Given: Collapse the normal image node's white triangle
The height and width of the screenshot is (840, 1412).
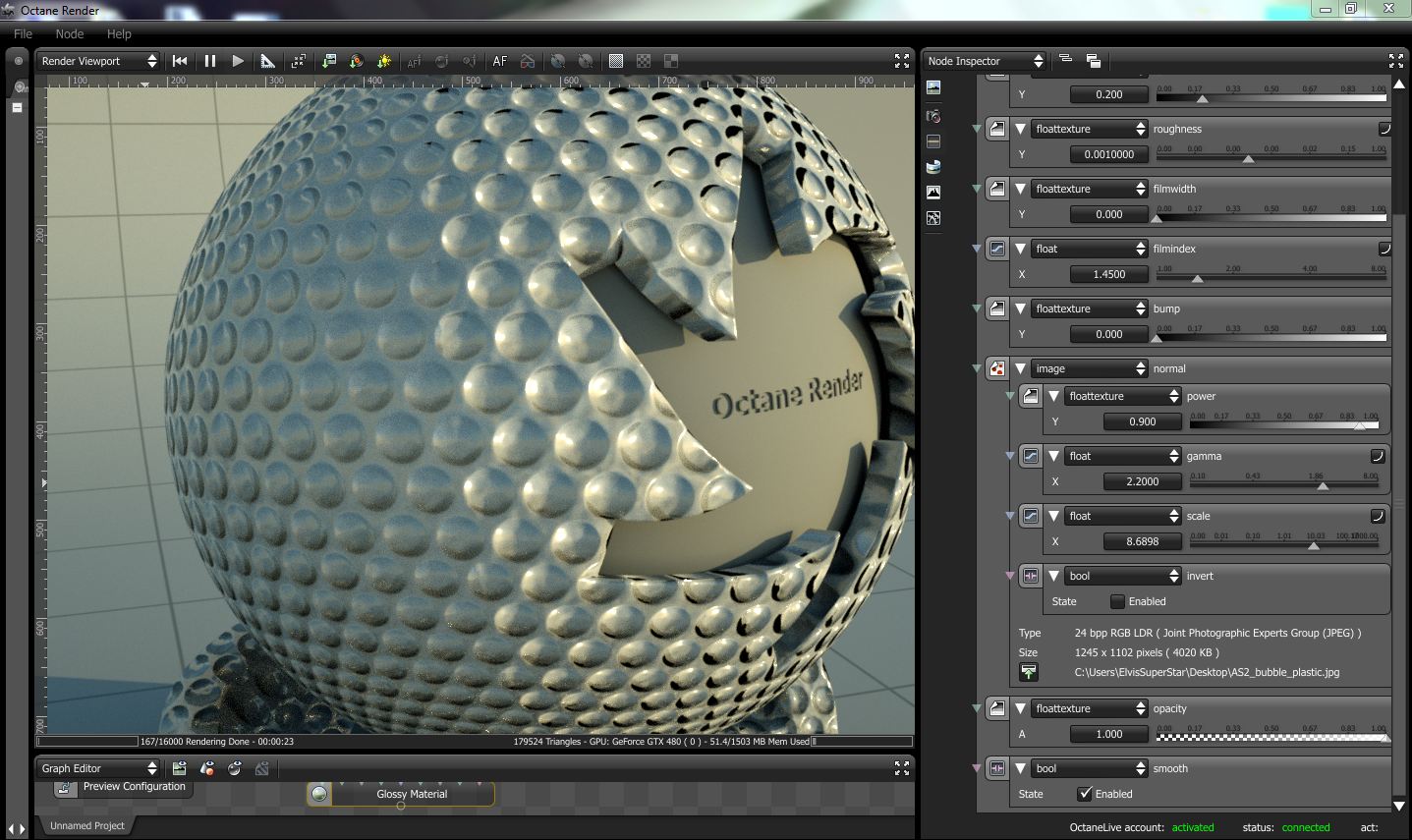Looking at the screenshot, I should click(1021, 368).
